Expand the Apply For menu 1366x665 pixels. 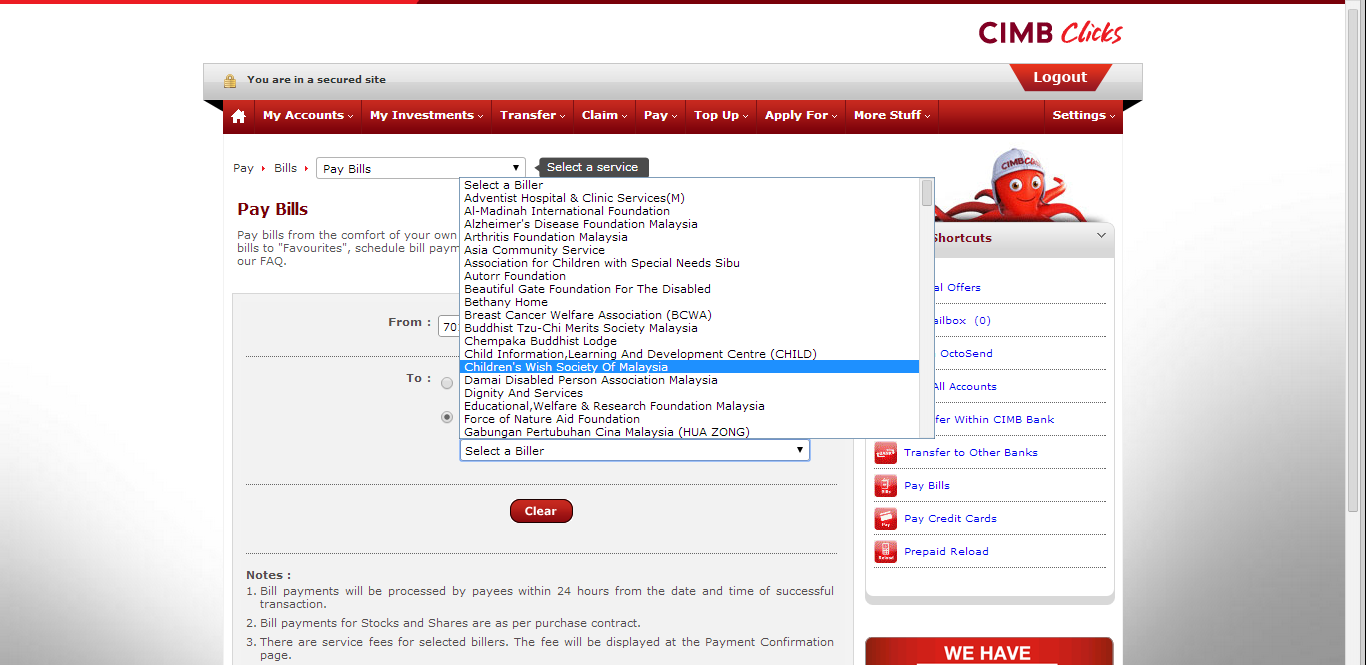coord(801,116)
